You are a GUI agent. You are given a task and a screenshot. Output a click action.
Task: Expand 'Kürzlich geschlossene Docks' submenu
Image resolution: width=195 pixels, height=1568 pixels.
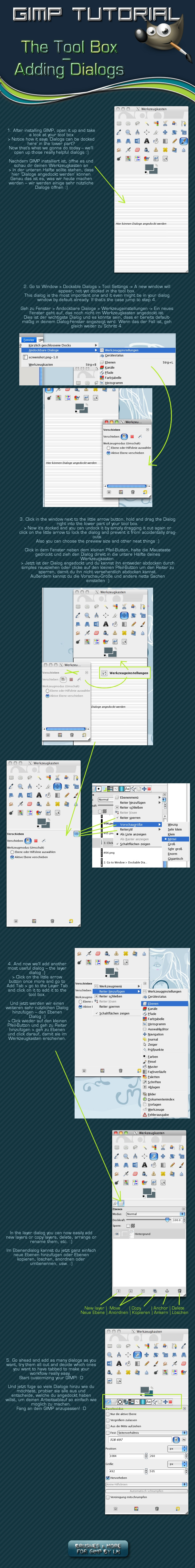(60, 345)
